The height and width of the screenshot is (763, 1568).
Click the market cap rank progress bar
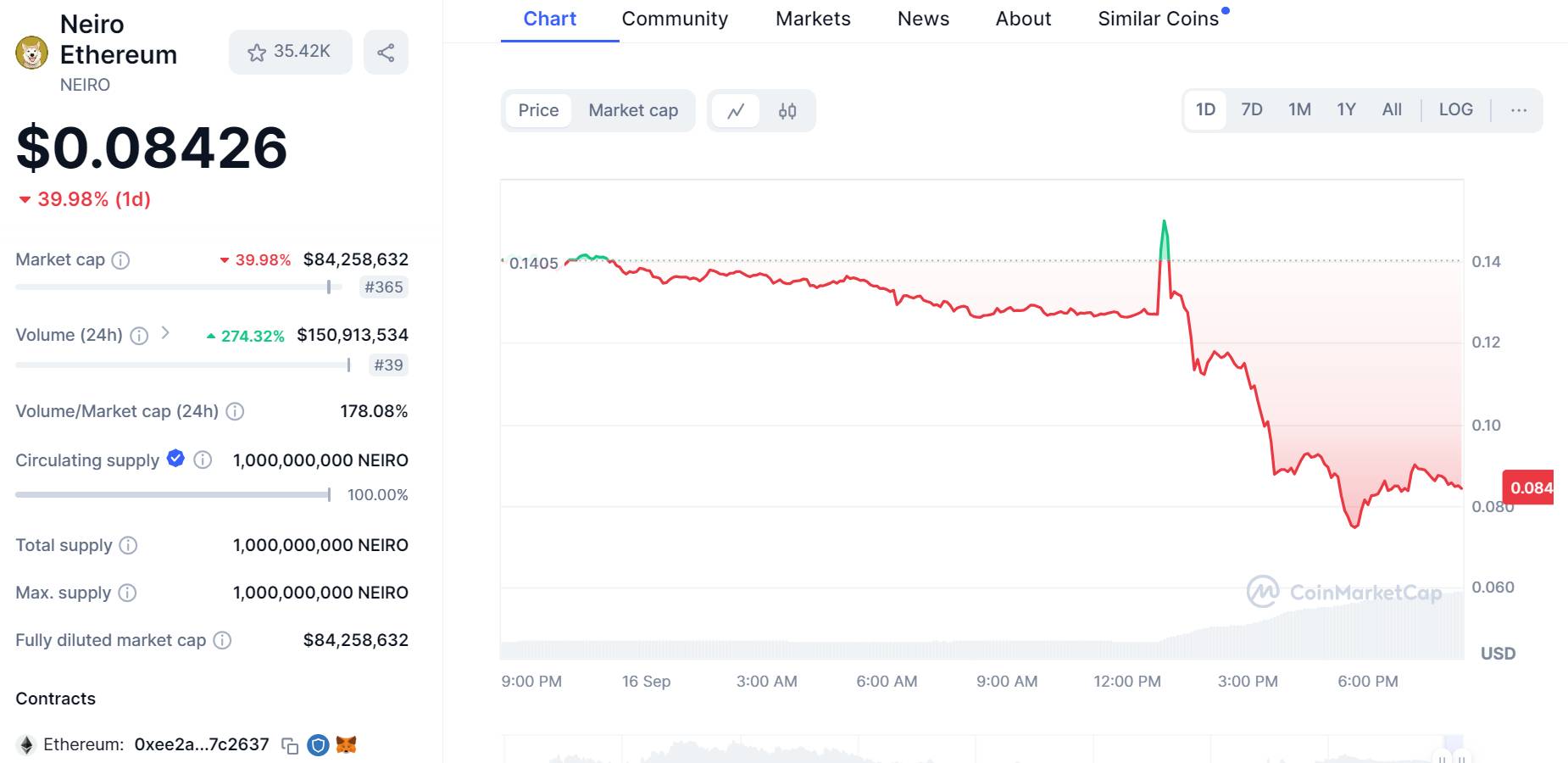click(x=179, y=287)
